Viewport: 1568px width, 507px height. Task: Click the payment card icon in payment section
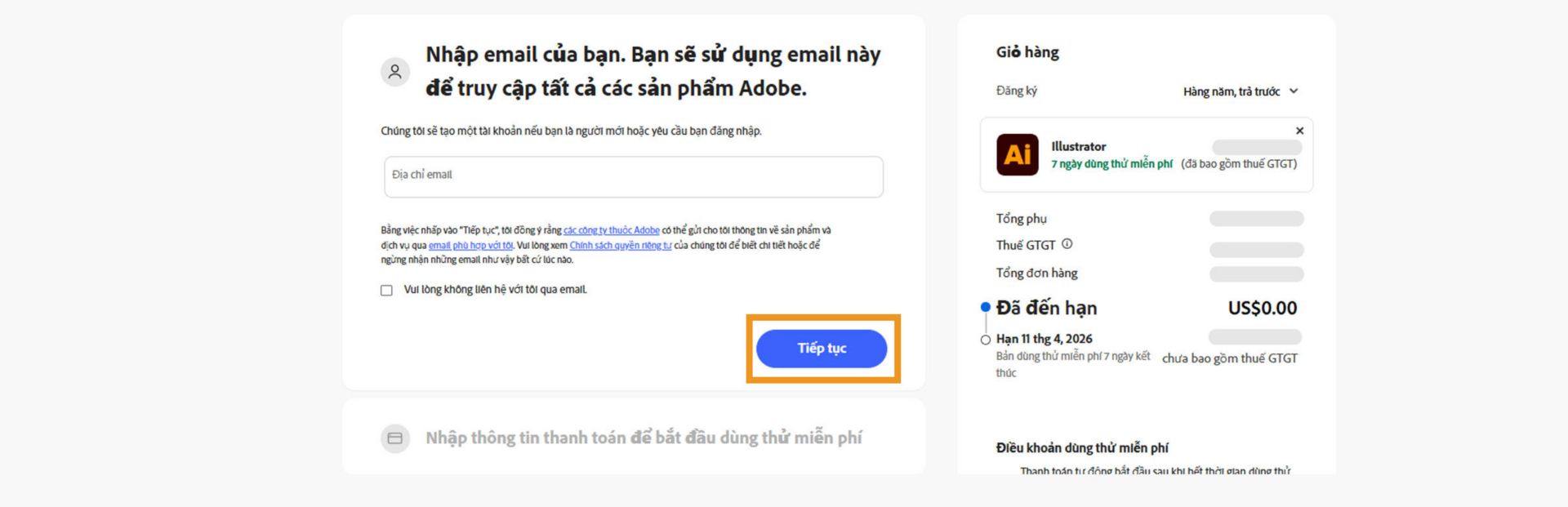pos(395,438)
